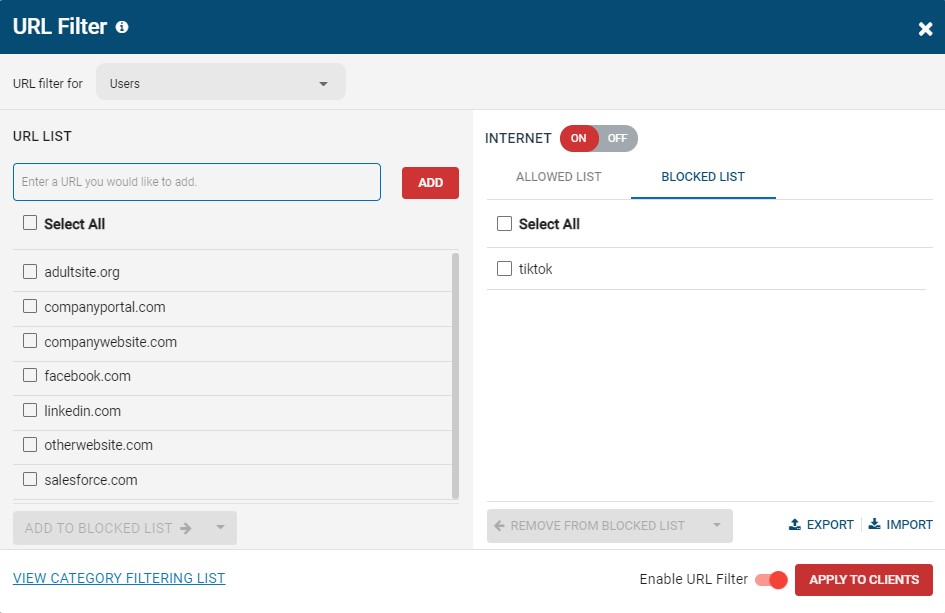
Task: Click the otherwebsite.com text label
Action: pos(99,445)
